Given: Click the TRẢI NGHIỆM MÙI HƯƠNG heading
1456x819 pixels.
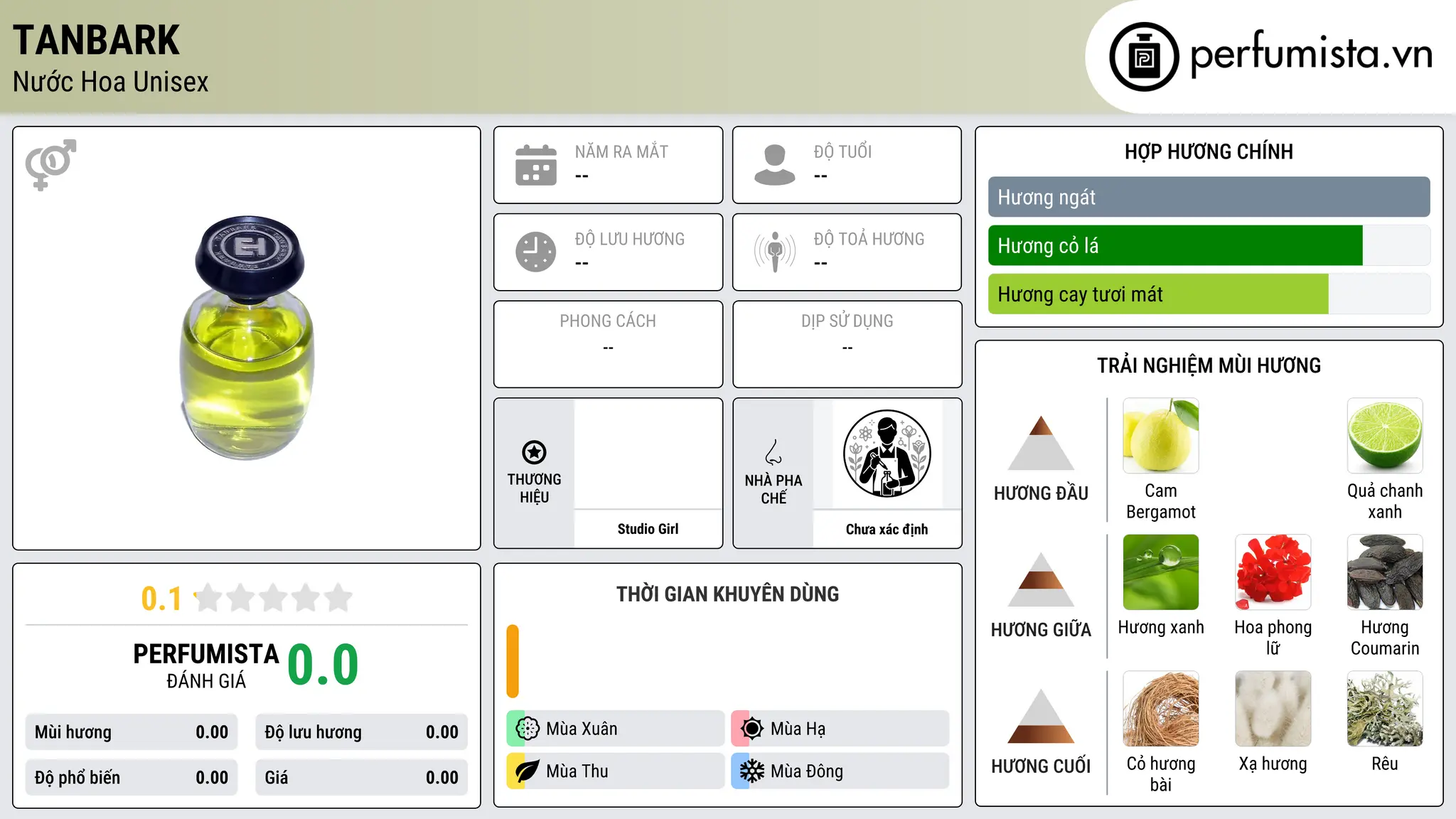Looking at the screenshot, I should [x=1209, y=365].
